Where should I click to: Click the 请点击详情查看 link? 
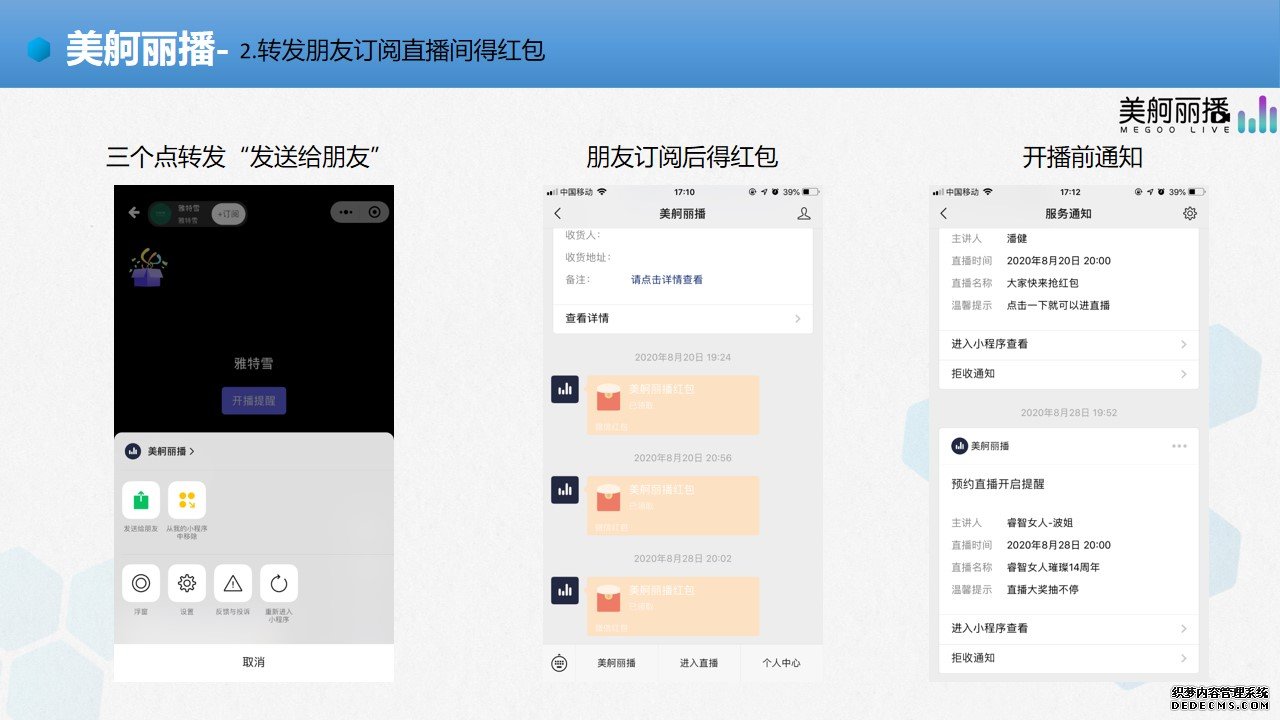pos(667,280)
